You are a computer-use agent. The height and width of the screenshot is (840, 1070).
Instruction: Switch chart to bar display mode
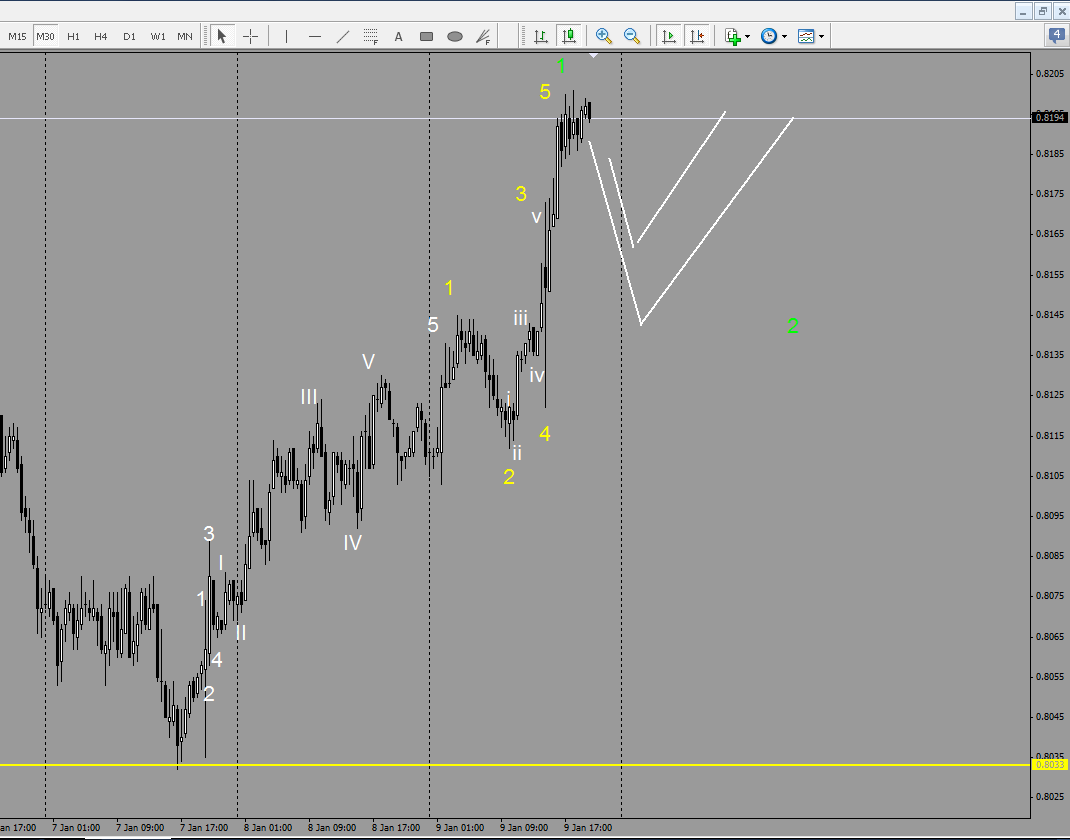[x=540, y=36]
